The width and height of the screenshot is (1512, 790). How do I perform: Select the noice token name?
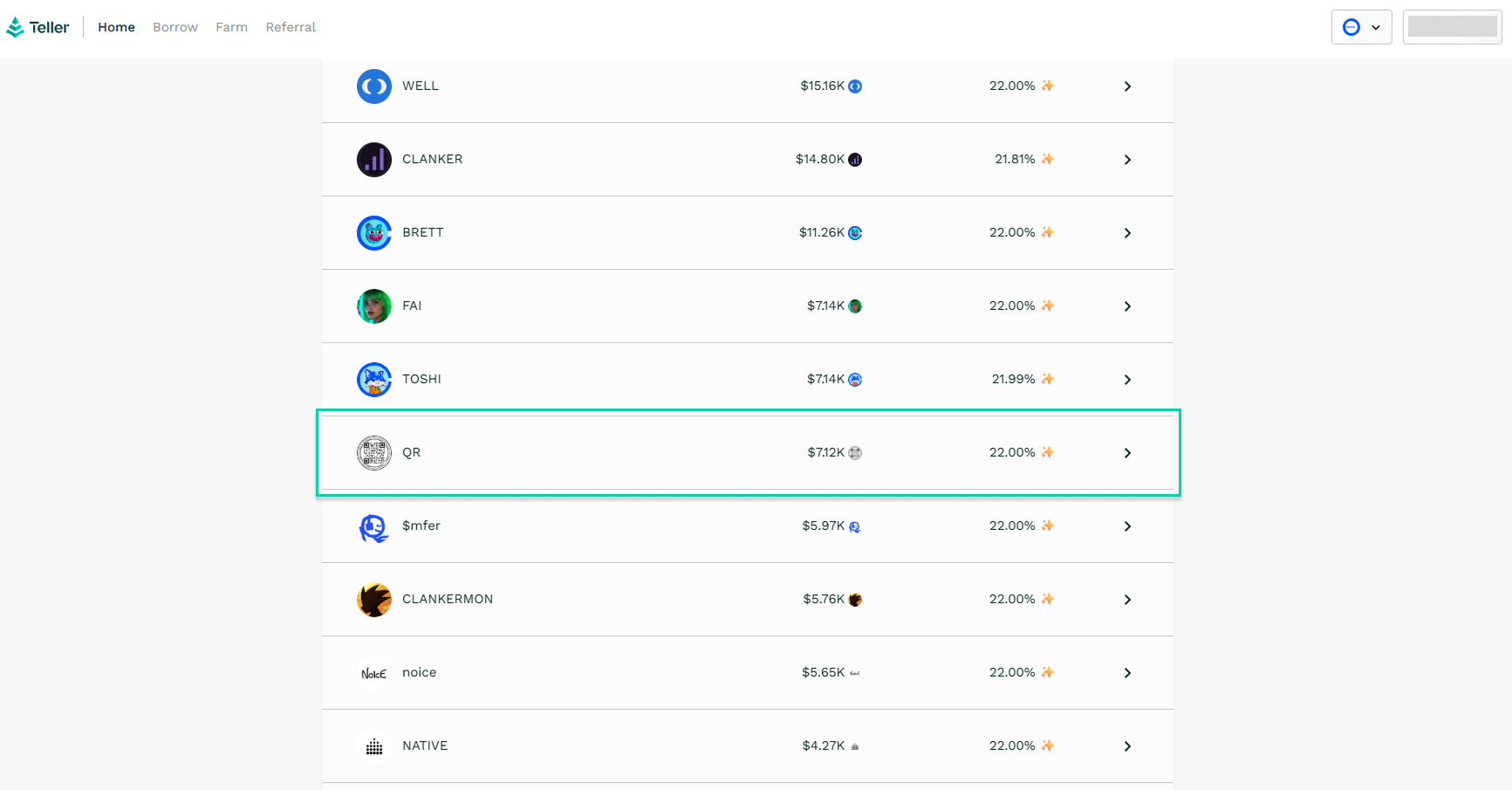click(x=419, y=672)
